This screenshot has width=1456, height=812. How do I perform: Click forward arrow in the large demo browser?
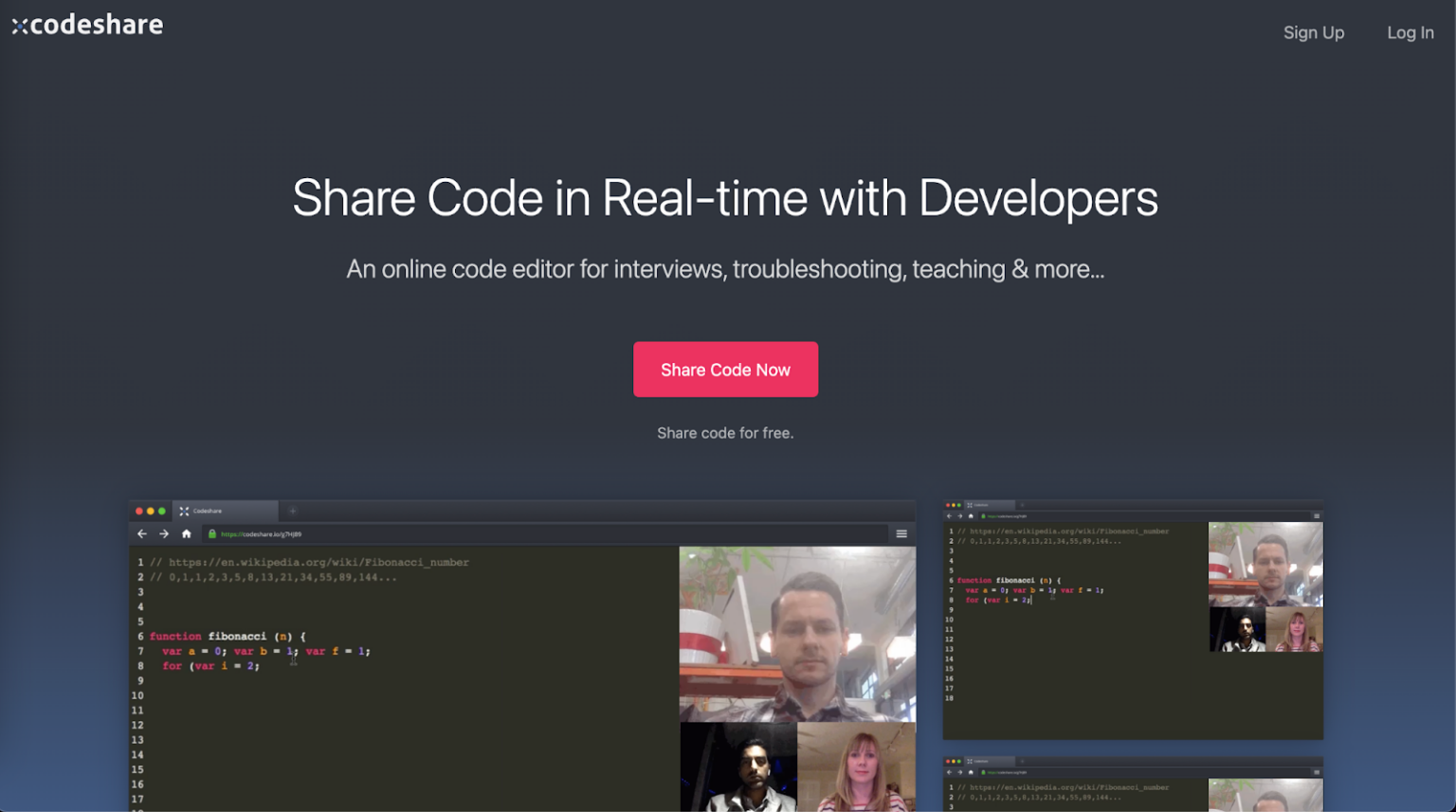(164, 534)
